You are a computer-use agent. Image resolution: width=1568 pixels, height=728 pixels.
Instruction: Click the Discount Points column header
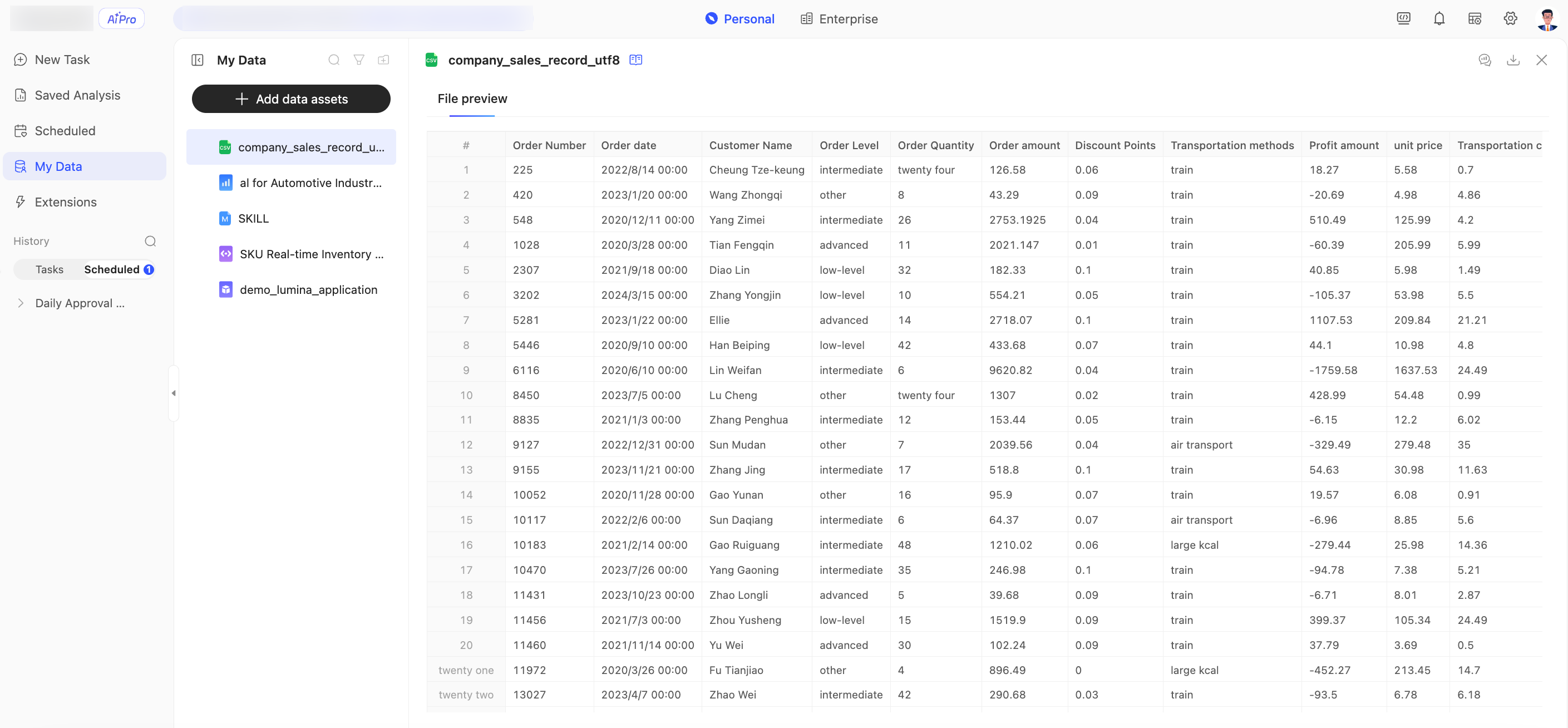[x=1115, y=145]
